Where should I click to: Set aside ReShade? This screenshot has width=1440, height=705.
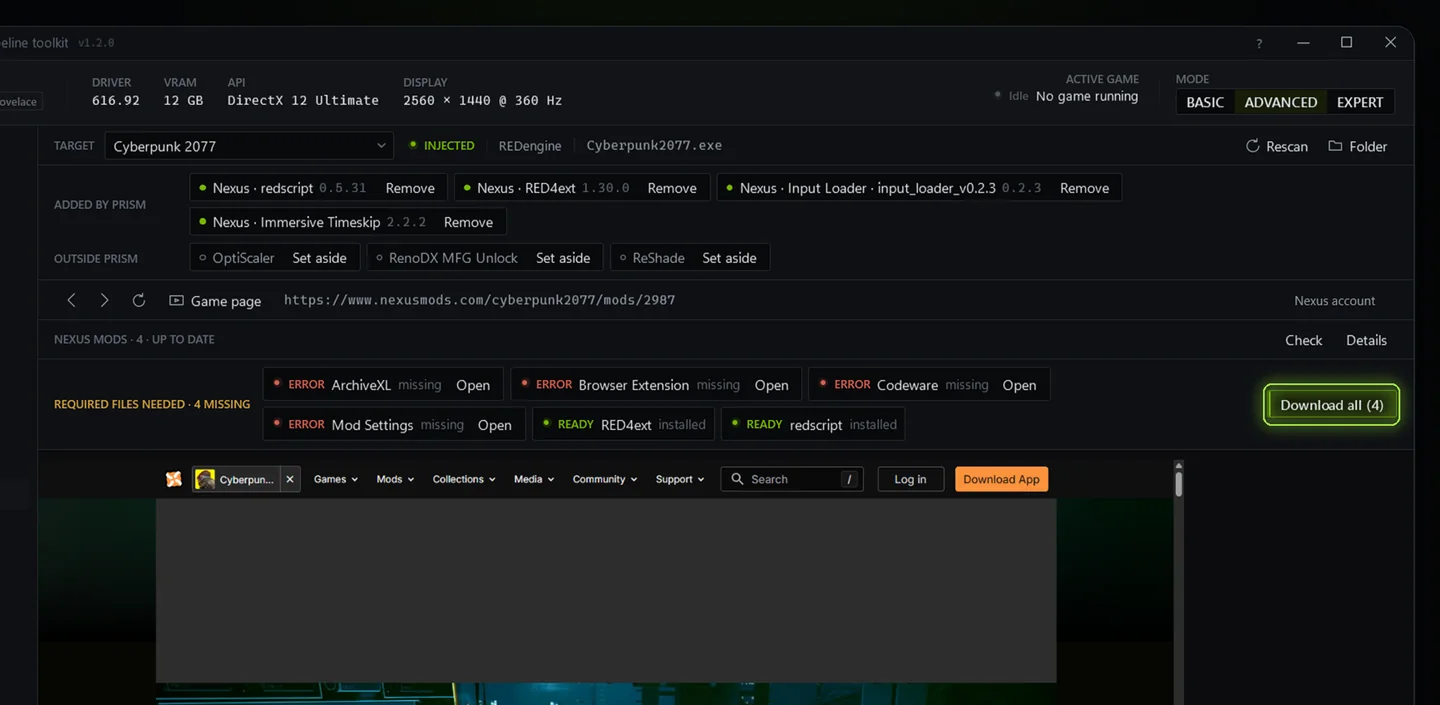pos(729,258)
